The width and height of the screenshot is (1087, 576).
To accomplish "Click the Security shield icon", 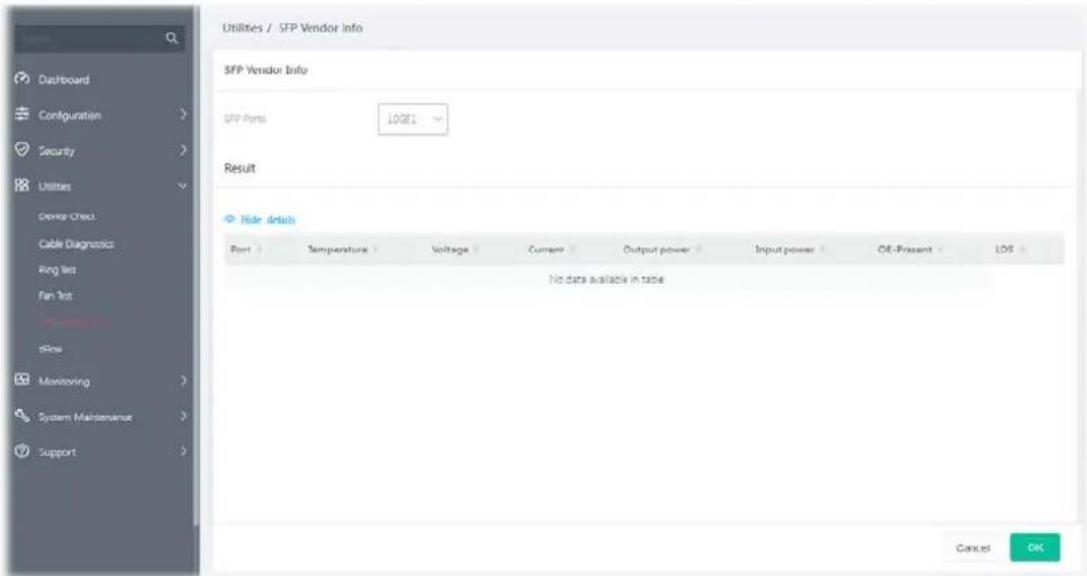I will 22,149.
